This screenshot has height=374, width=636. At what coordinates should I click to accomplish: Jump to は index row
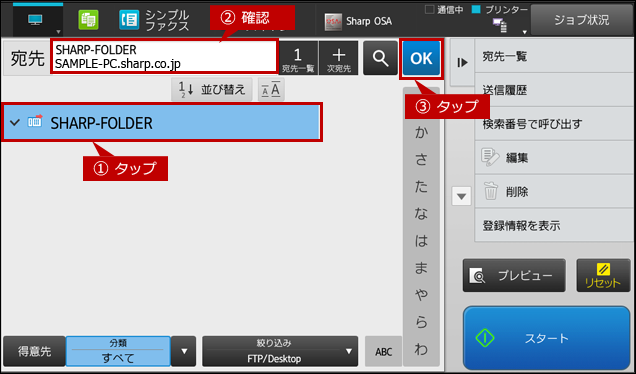[x=421, y=241]
